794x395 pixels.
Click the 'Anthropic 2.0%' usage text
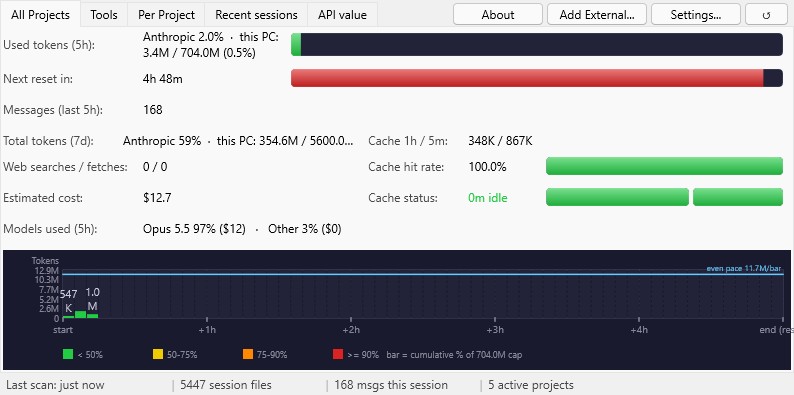[x=183, y=37]
